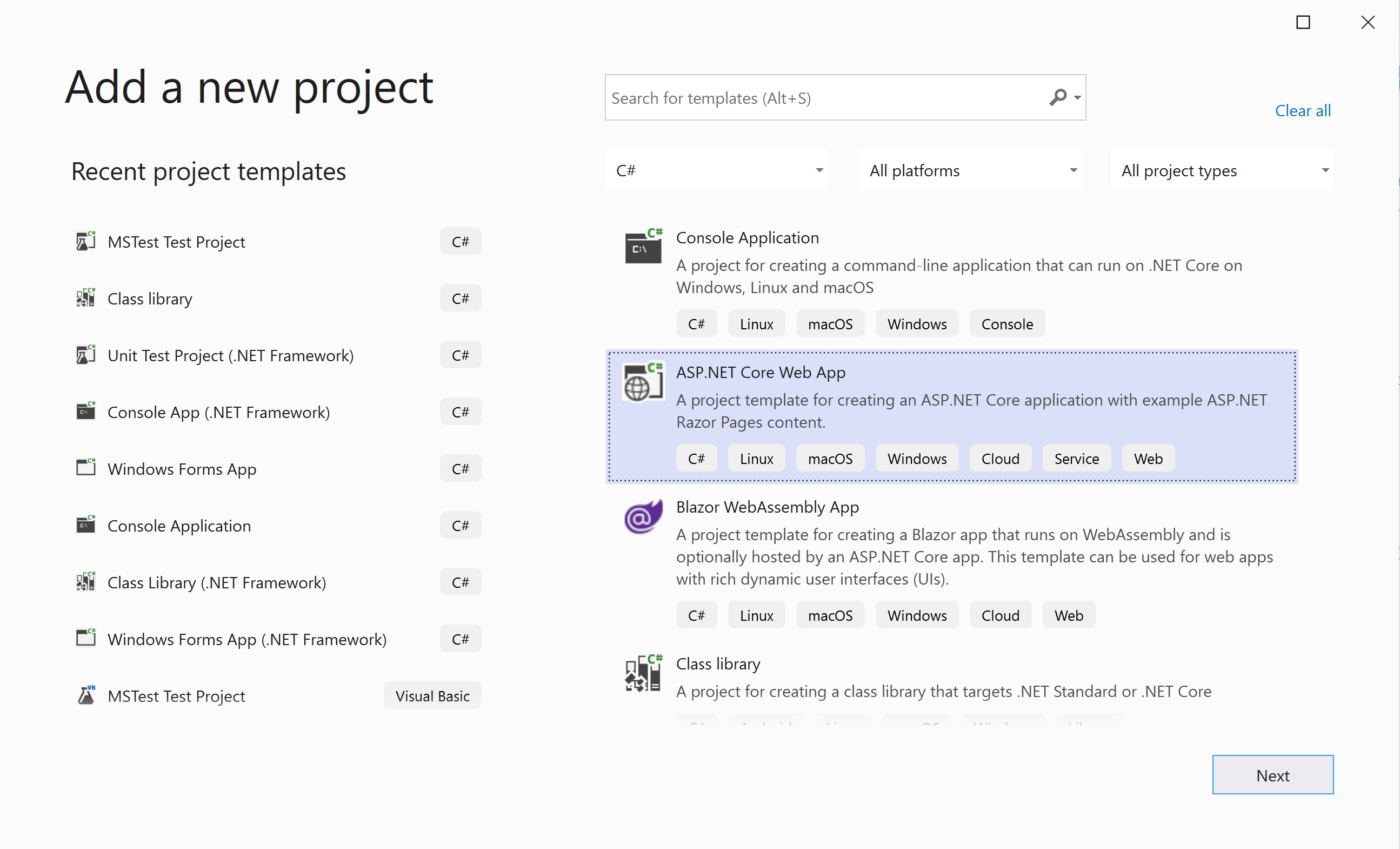Choose recent template MSTest Test Project C#
This screenshot has width=1400, height=849.
point(278,242)
